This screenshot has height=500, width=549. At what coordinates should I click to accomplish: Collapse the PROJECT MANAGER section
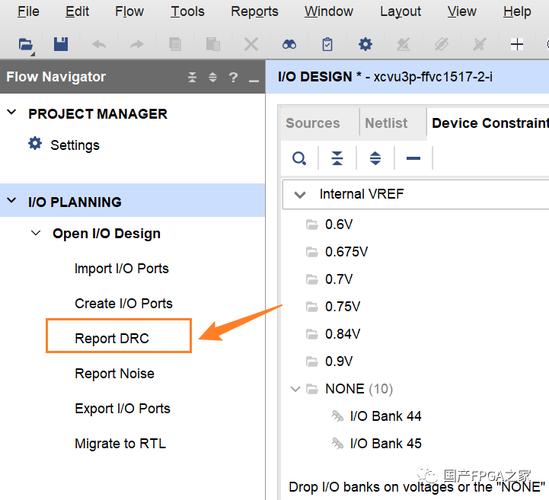(12, 112)
